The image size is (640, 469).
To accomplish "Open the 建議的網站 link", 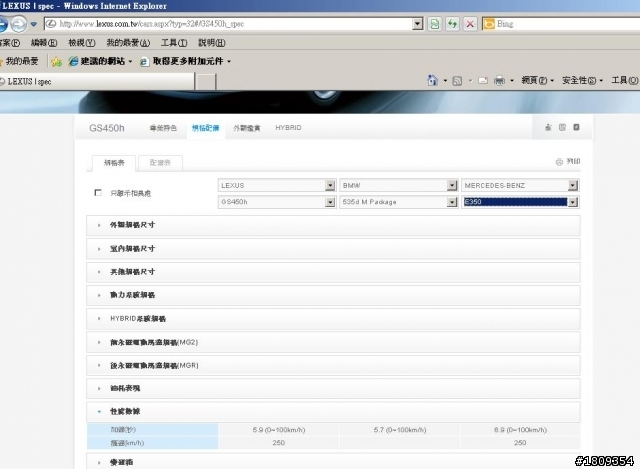I will pos(100,61).
